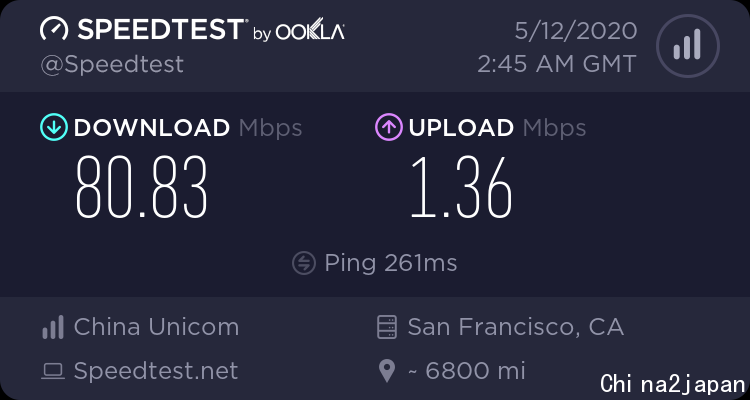Click the 1.36 upload speed value
The height and width of the screenshot is (400, 750).
pyautogui.click(x=462, y=188)
